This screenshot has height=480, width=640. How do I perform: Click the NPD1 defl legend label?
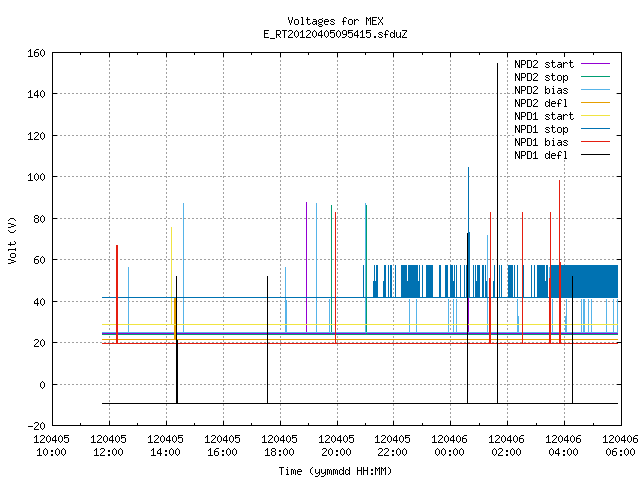click(541, 156)
